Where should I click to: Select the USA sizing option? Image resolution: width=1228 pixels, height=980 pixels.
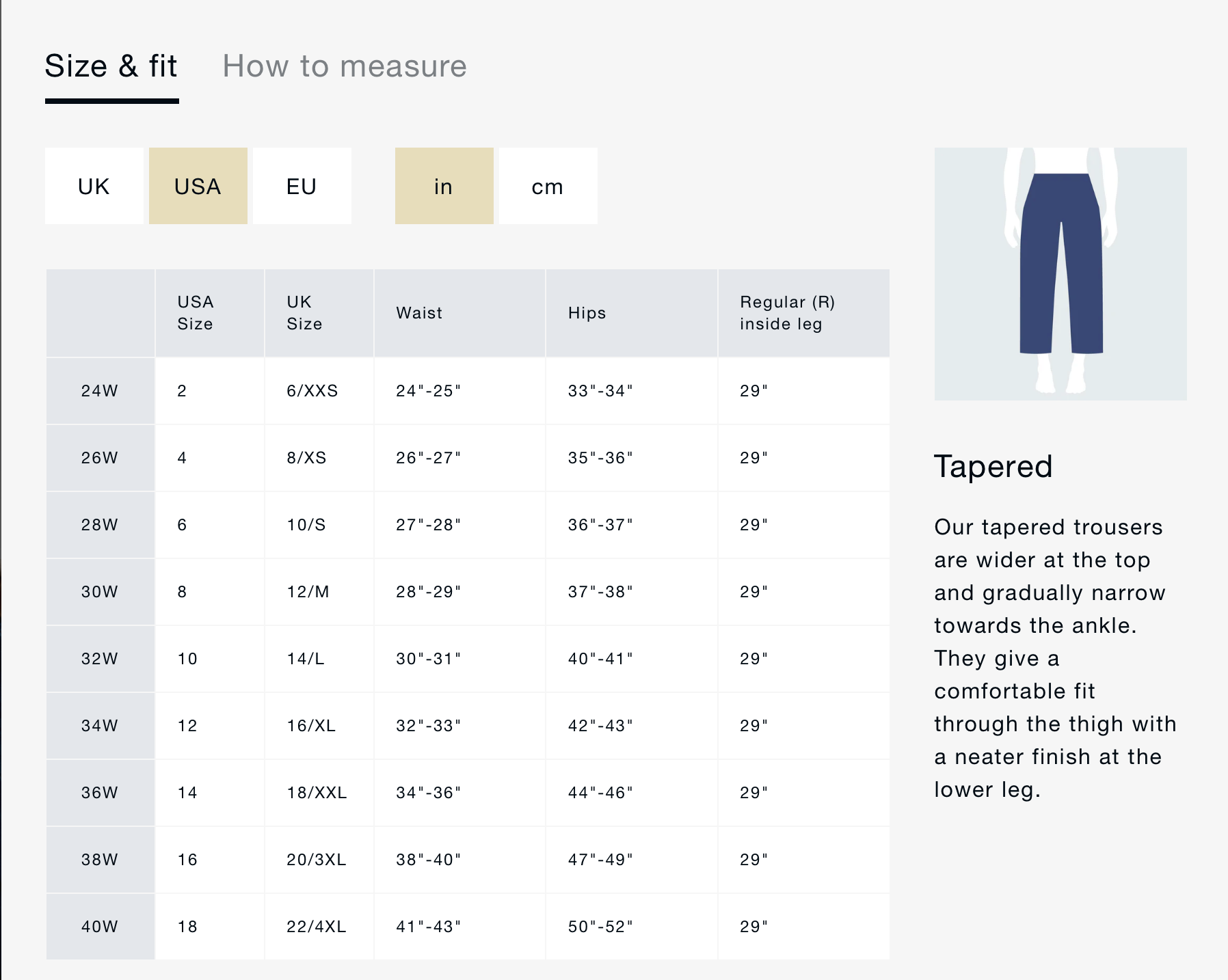(x=198, y=186)
